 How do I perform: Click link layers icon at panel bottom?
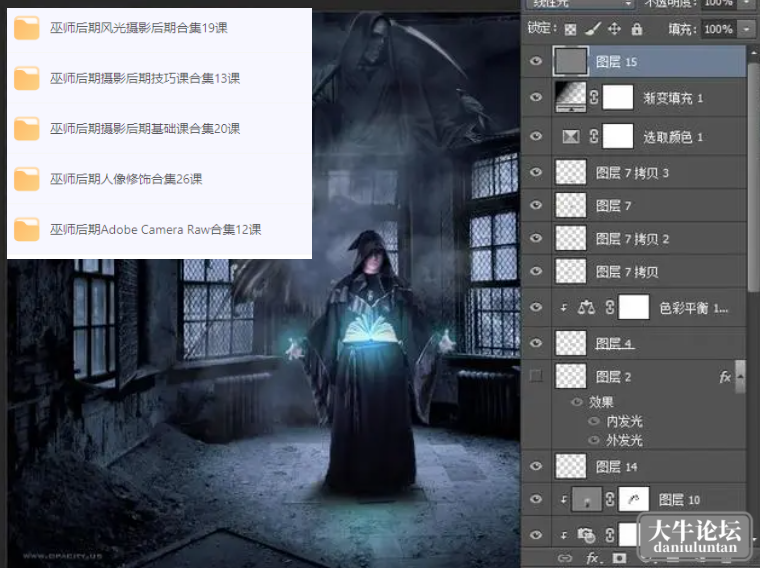tap(565, 558)
